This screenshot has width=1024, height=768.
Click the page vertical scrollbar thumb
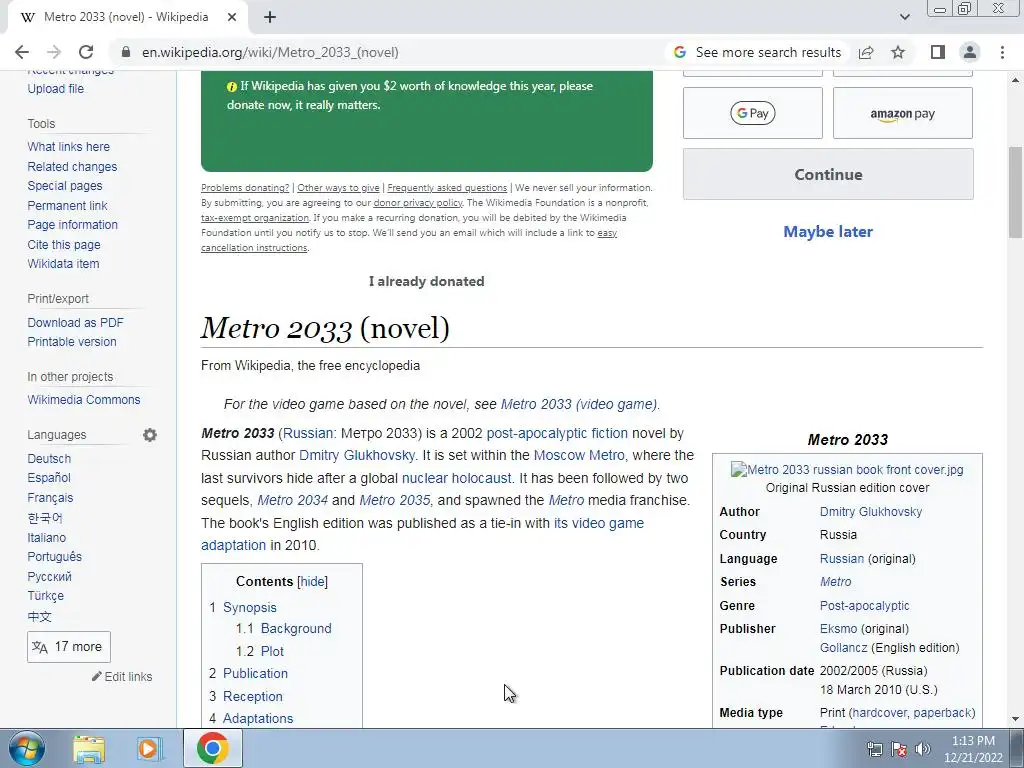click(1015, 193)
